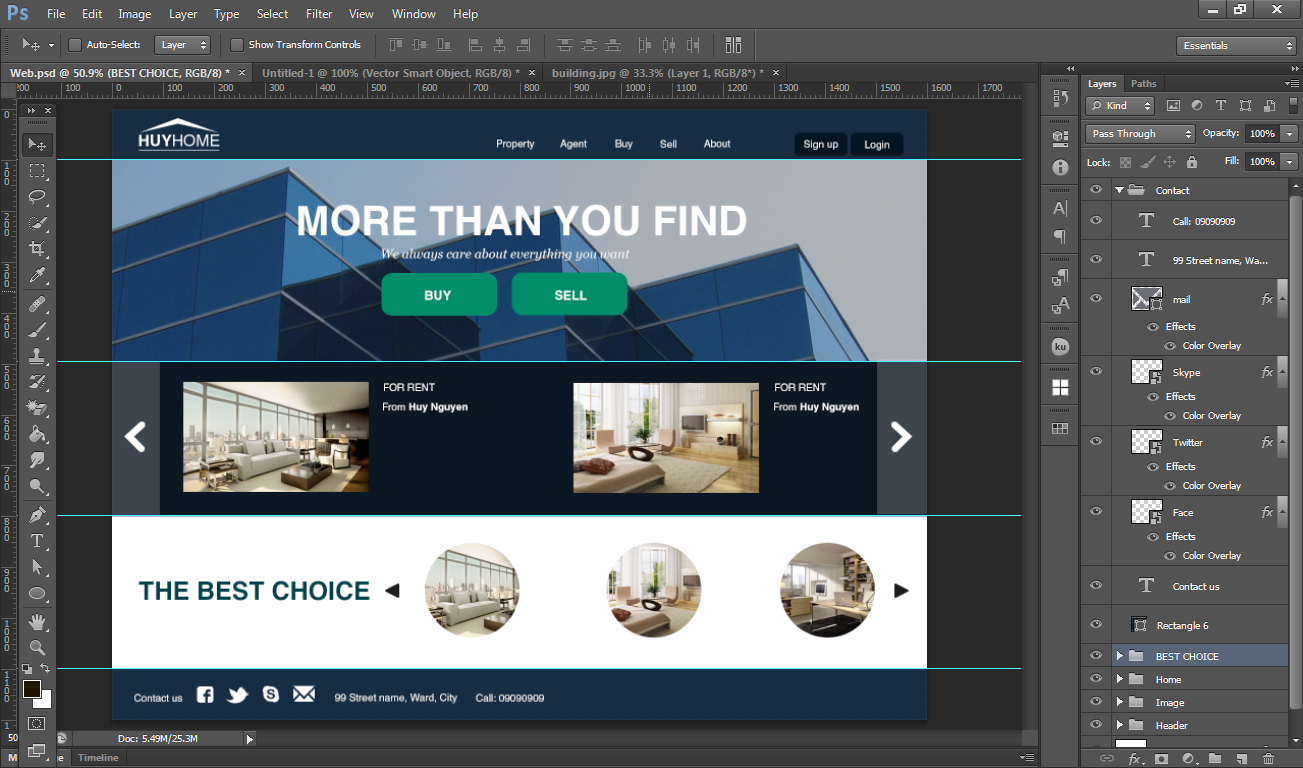This screenshot has height=768, width=1303.
Task: Select the Crop tool
Action: (x=37, y=250)
